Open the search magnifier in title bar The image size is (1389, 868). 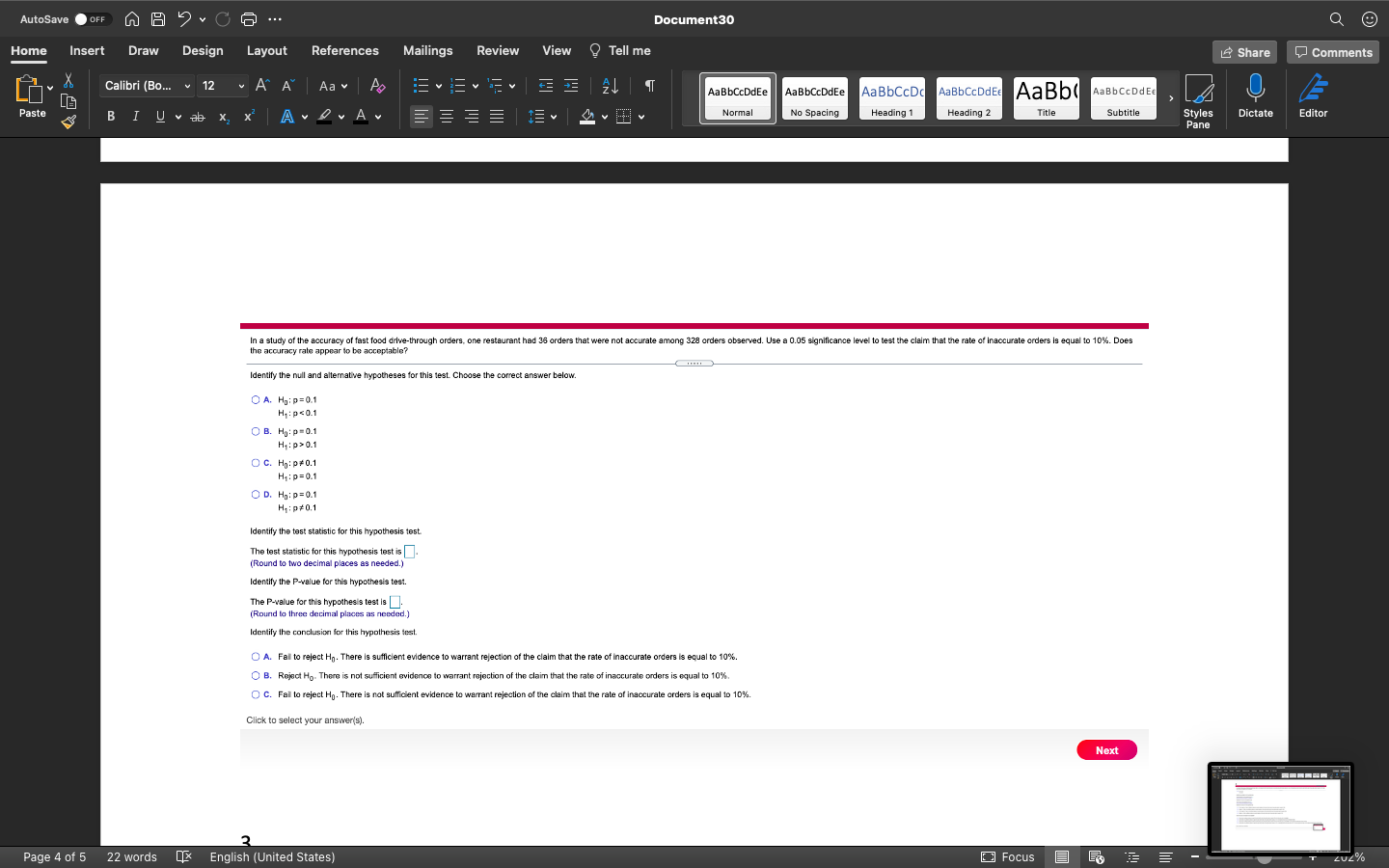coord(1336,19)
